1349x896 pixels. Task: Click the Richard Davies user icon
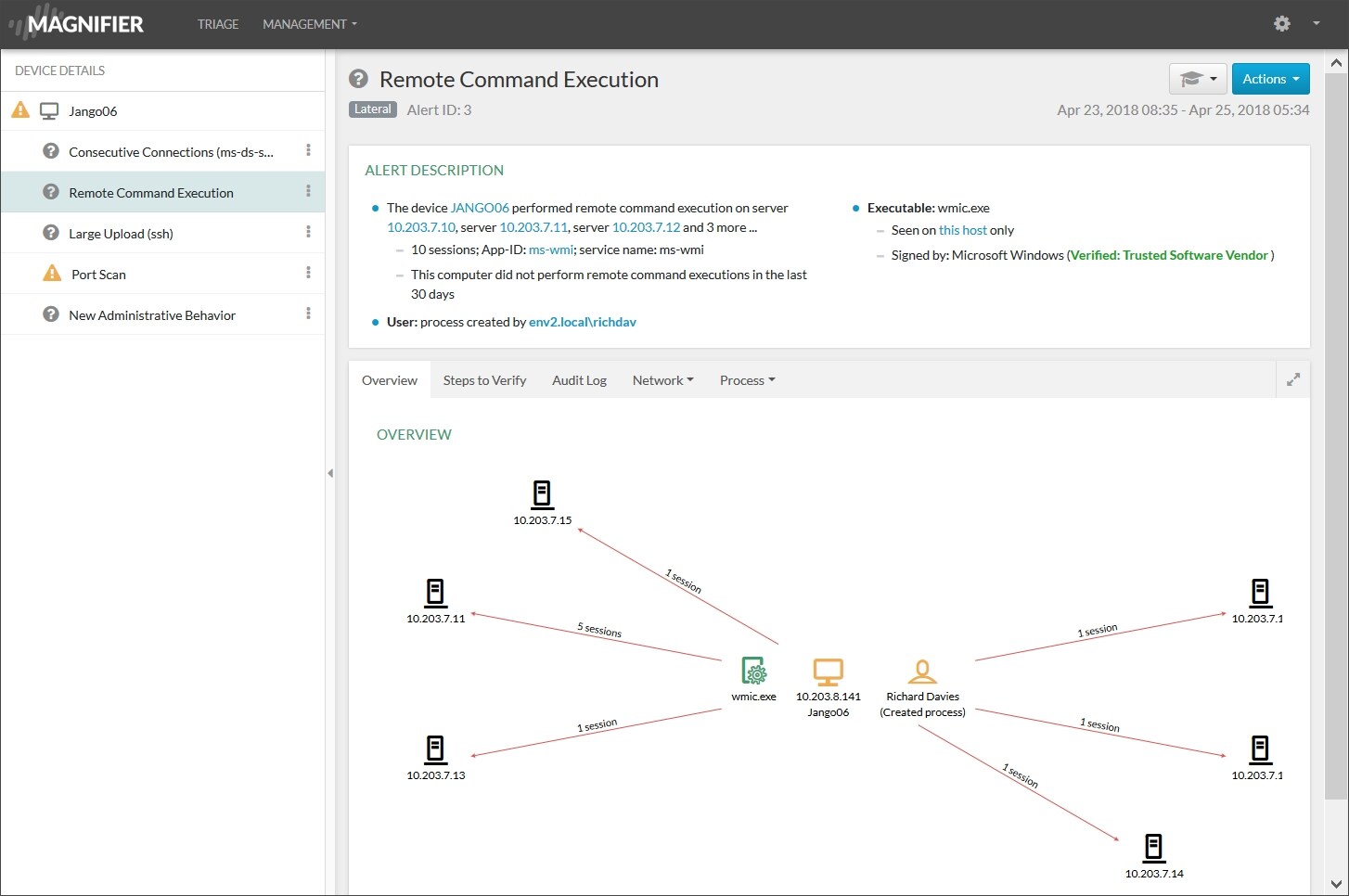coord(922,671)
